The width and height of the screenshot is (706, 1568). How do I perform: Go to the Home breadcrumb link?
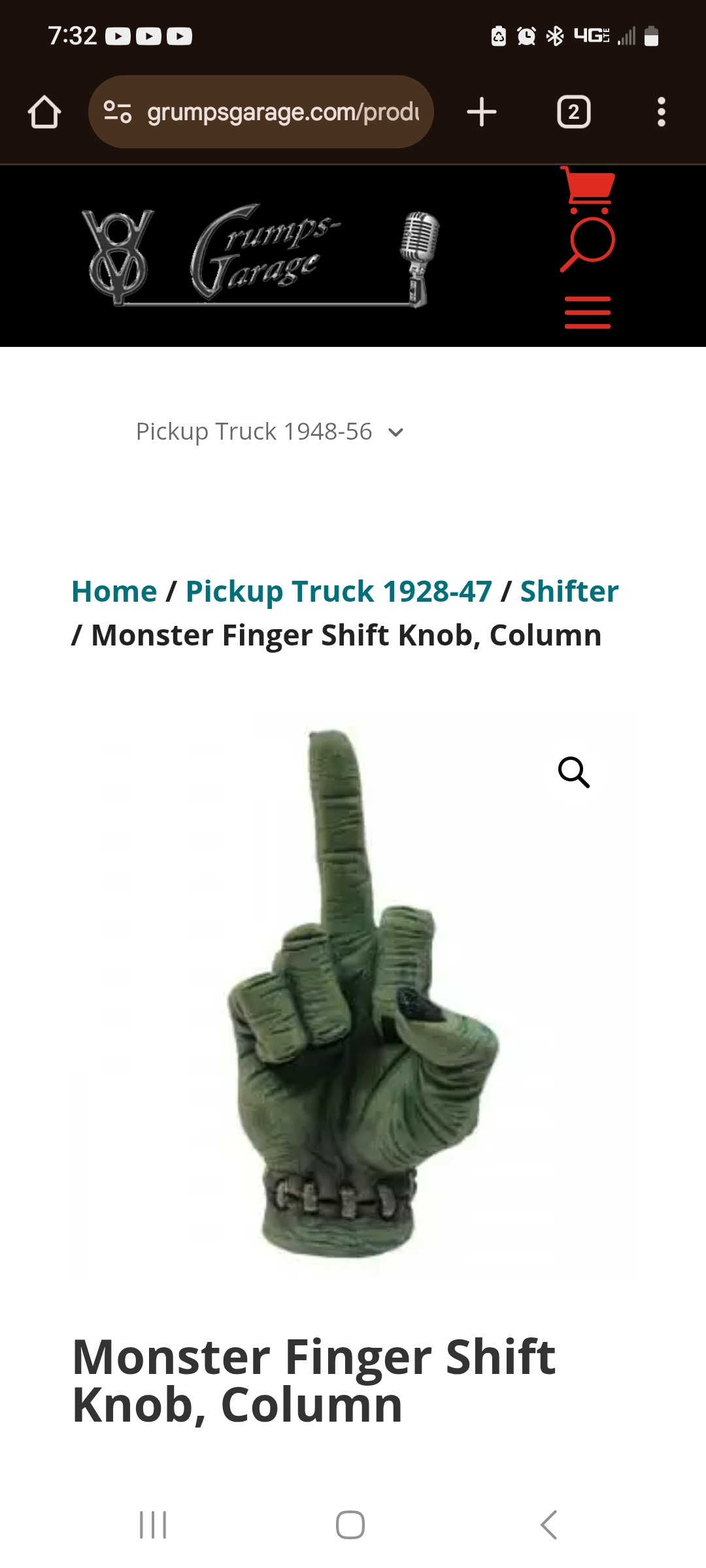pos(114,591)
